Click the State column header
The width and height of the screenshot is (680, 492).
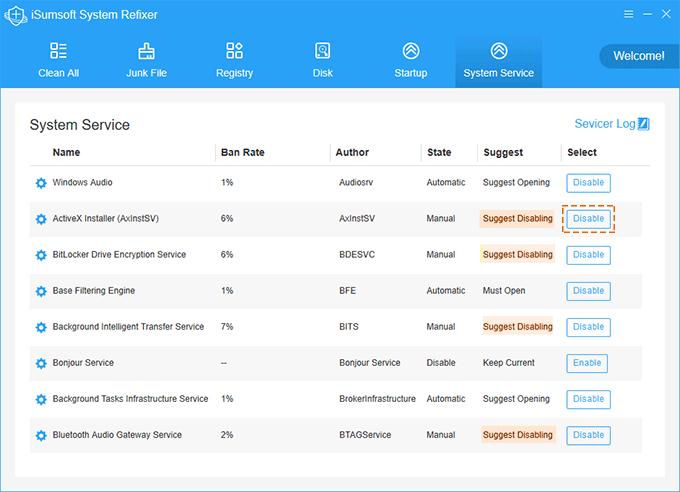[439, 152]
